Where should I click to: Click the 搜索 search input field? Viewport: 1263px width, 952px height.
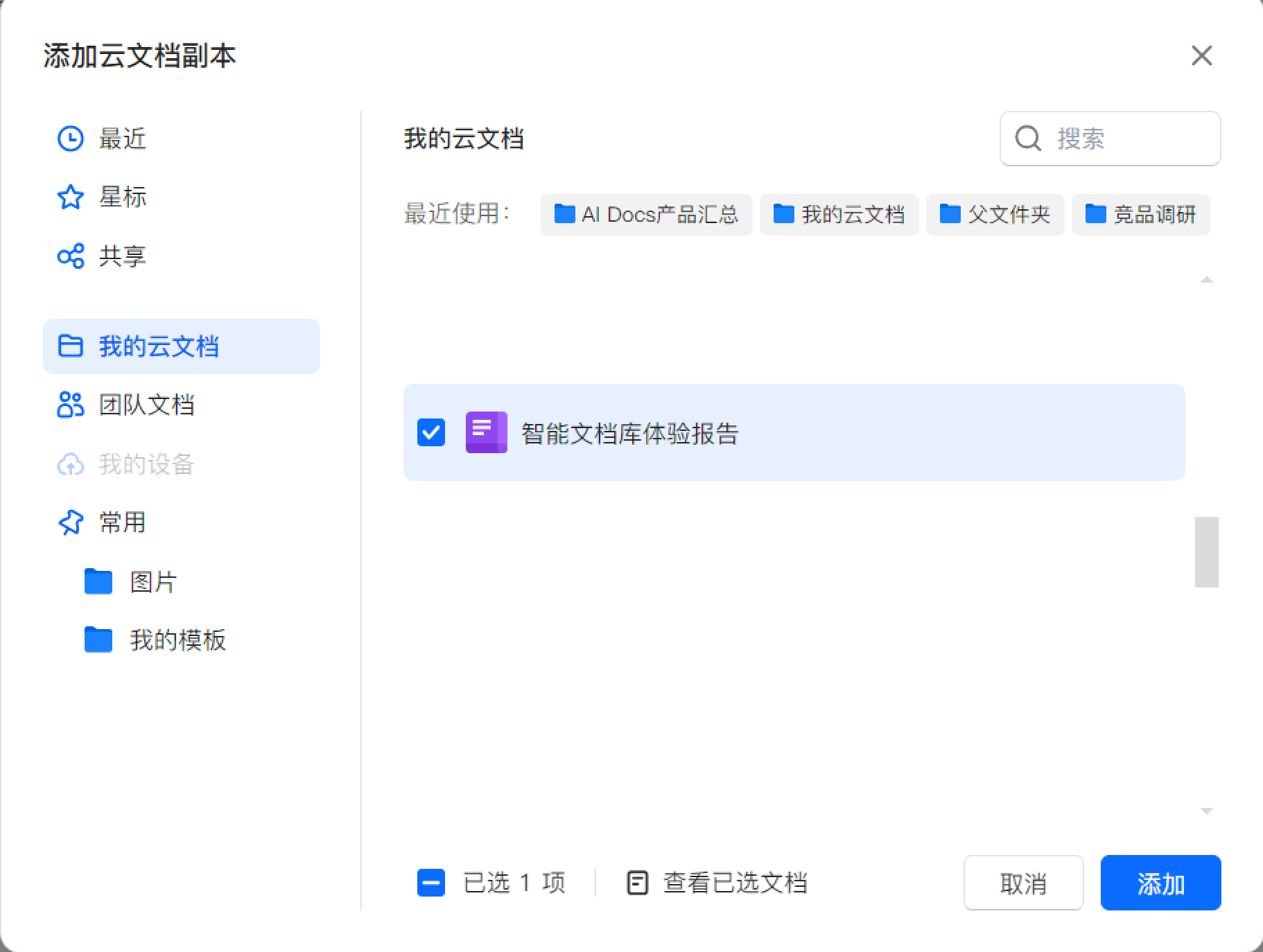point(1110,139)
